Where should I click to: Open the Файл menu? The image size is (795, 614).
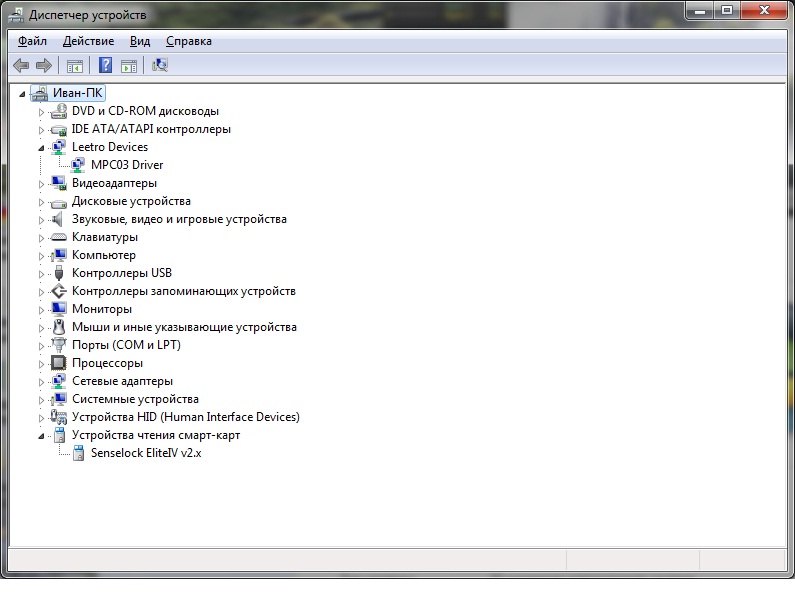[32, 41]
